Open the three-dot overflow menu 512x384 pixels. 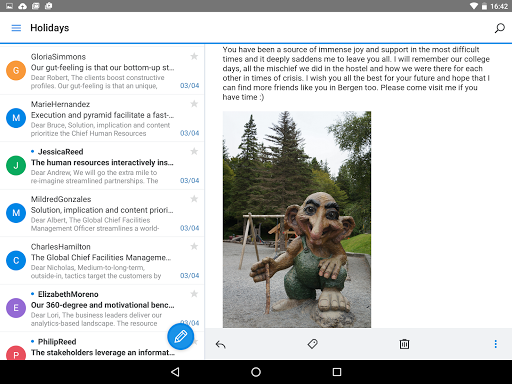(x=496, y=344)
